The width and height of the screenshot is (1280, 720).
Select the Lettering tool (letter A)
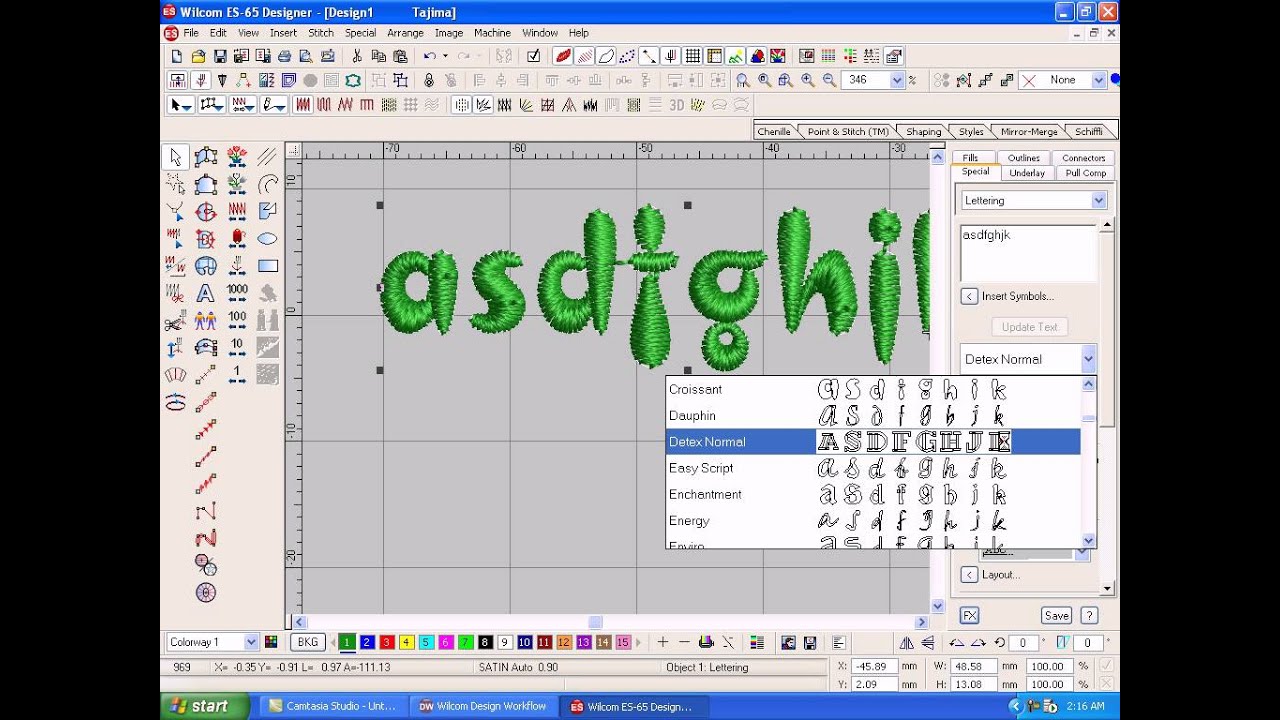click(x=205, y=294)
